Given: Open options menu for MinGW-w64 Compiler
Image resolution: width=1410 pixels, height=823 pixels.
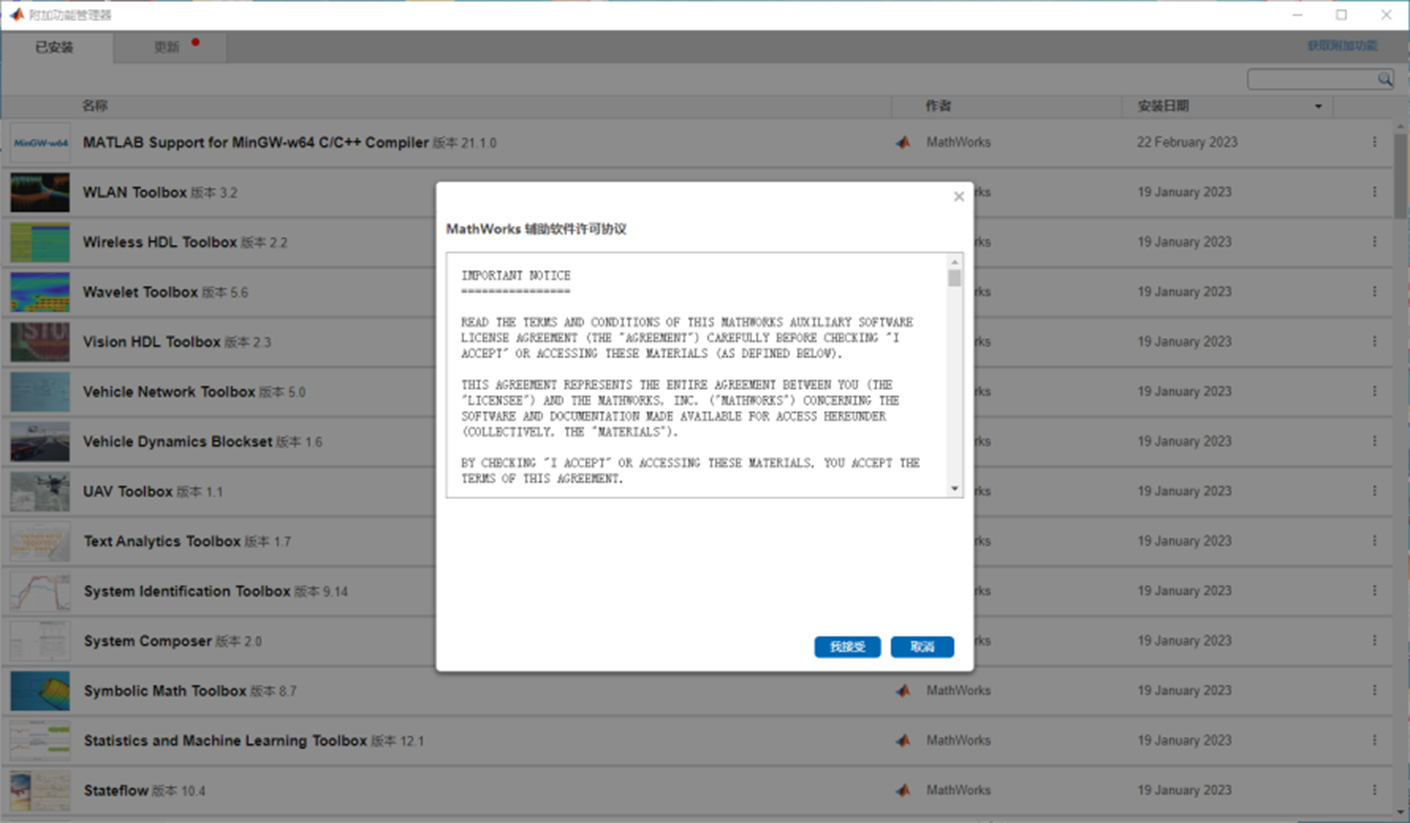Looking at the screenshot, I should pyautogui.click(x=1375, y=142).
